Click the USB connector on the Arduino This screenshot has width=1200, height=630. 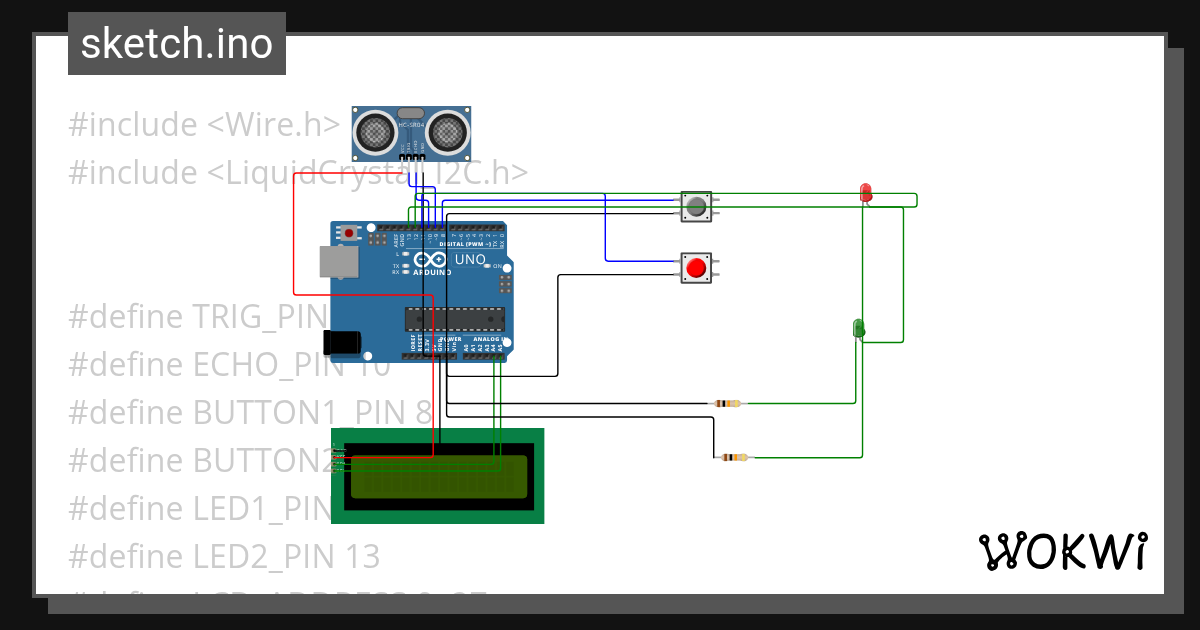[x=340, y=262]
